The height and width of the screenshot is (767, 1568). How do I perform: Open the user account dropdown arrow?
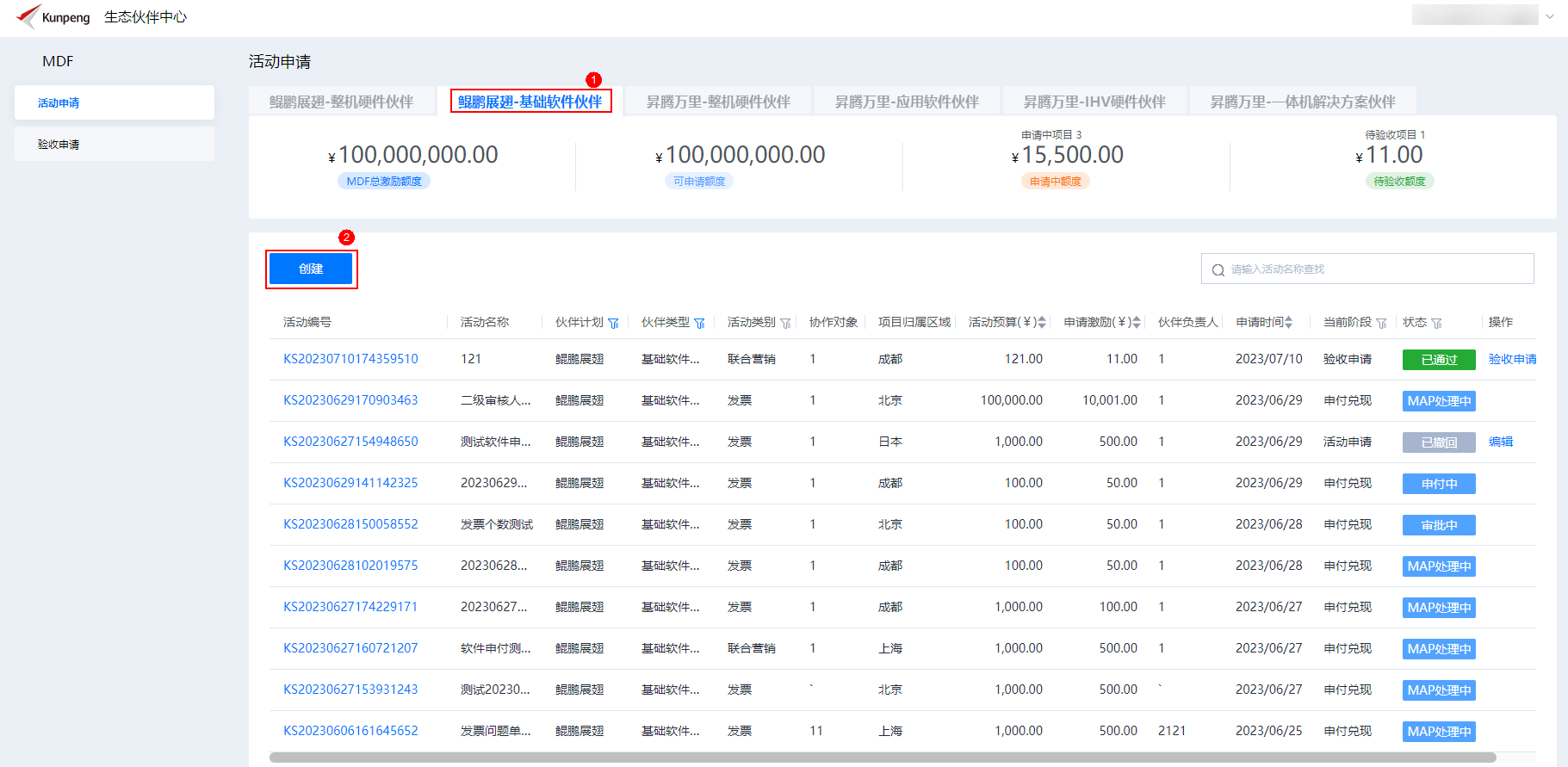point(1550,16)
